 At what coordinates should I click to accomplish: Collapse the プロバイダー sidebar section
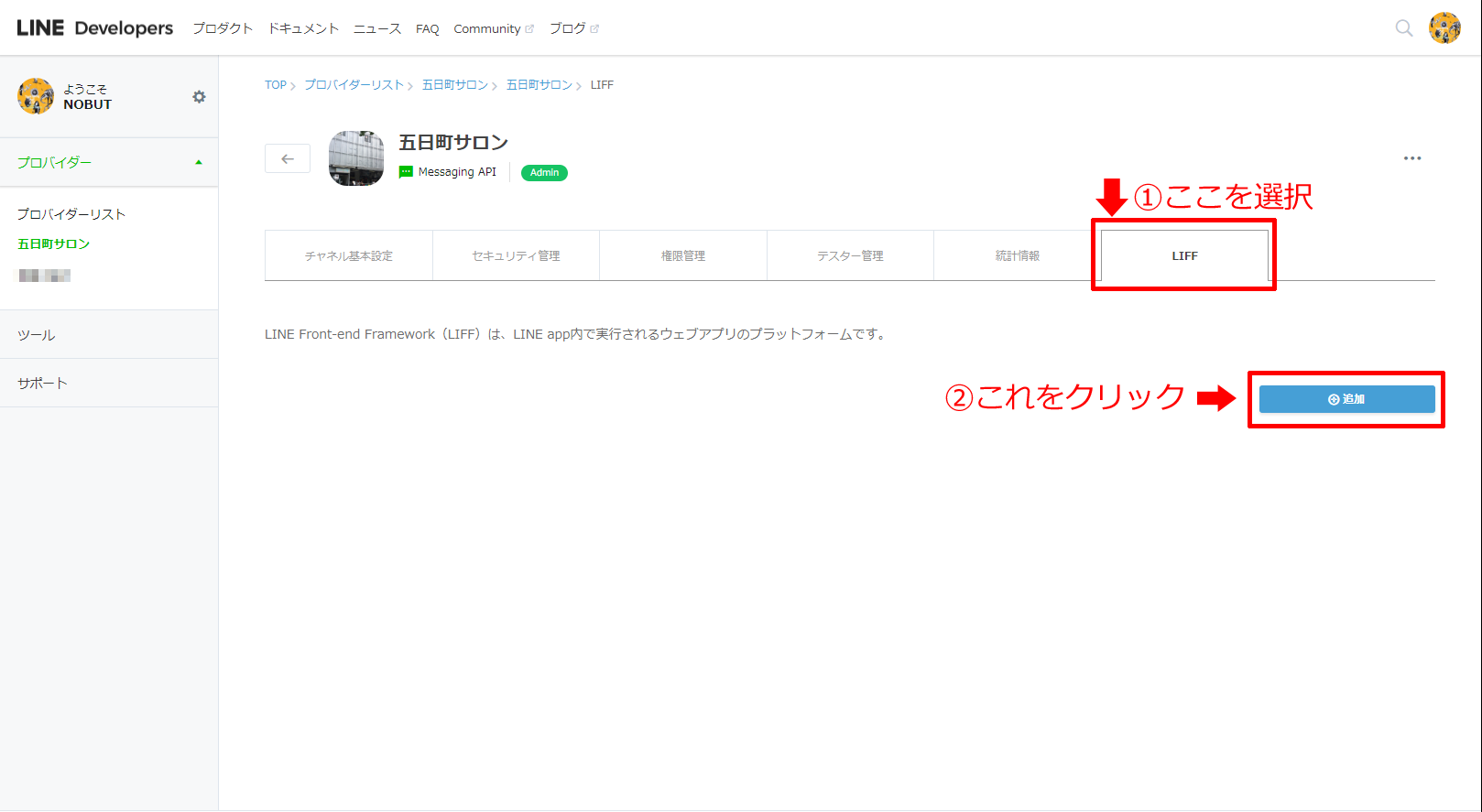[x=109, y=162]
